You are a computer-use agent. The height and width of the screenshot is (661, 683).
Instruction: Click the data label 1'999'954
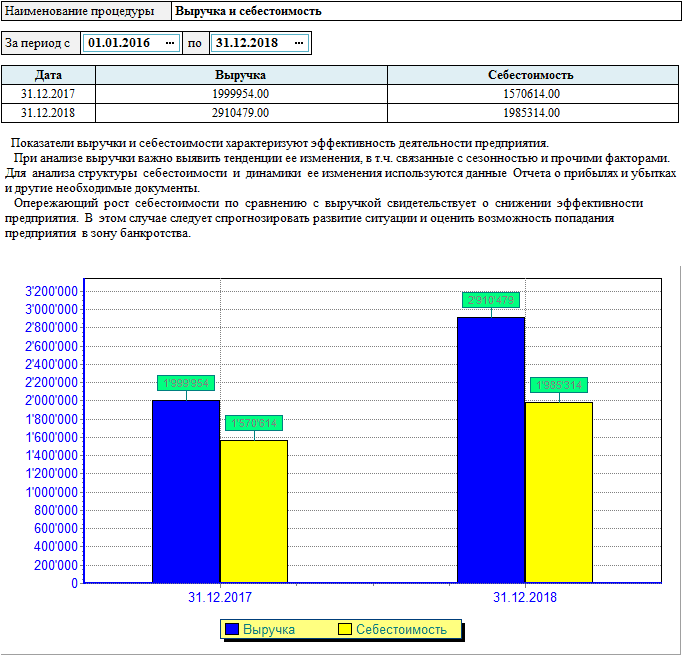186,383
